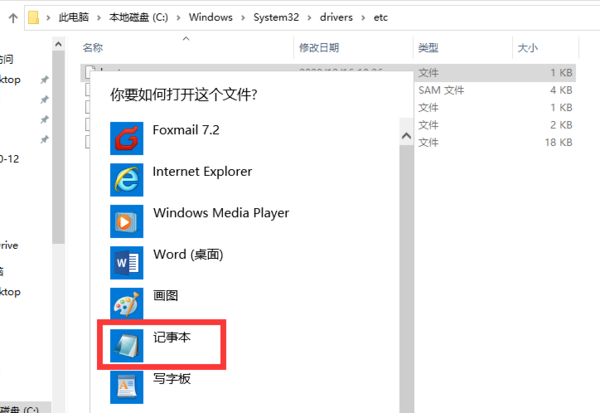Image resolution: width=600 pixels, height=413 pixels.
Task: Choose the 记事本 label to open the file
Action: coord(172,337)
